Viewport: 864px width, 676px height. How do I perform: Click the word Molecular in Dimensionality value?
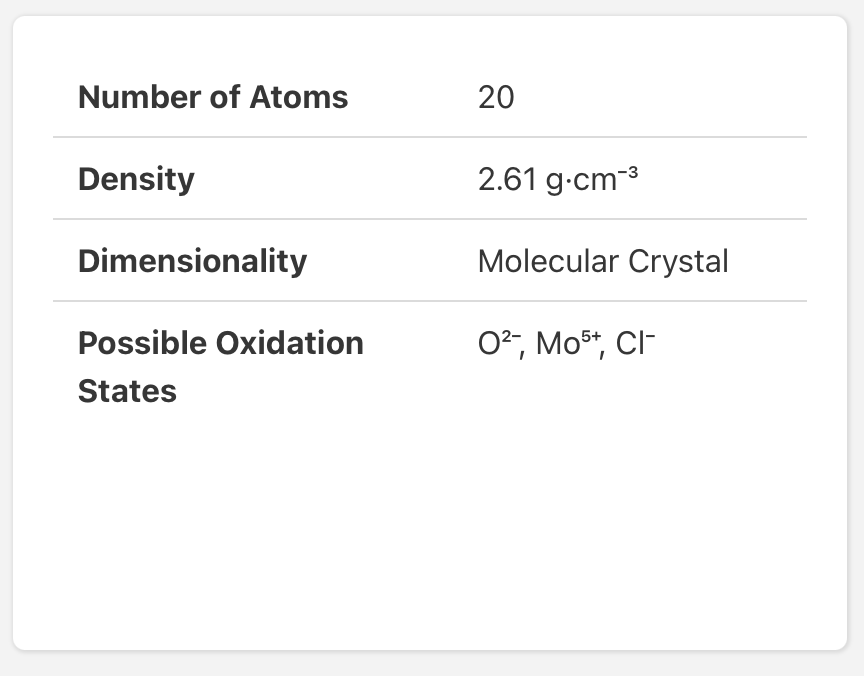548,261
